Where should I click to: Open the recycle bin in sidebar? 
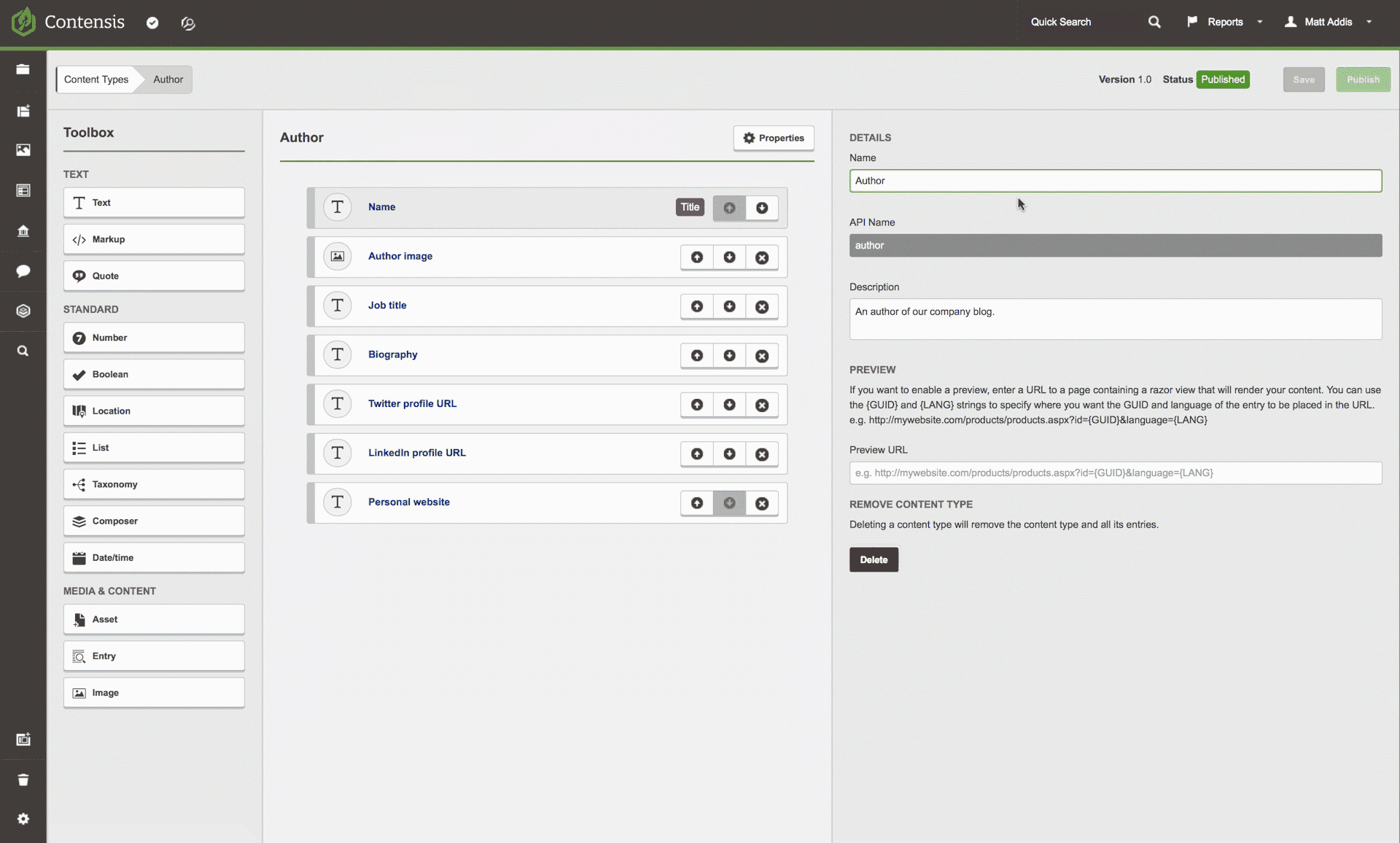(x=23, y=780)
